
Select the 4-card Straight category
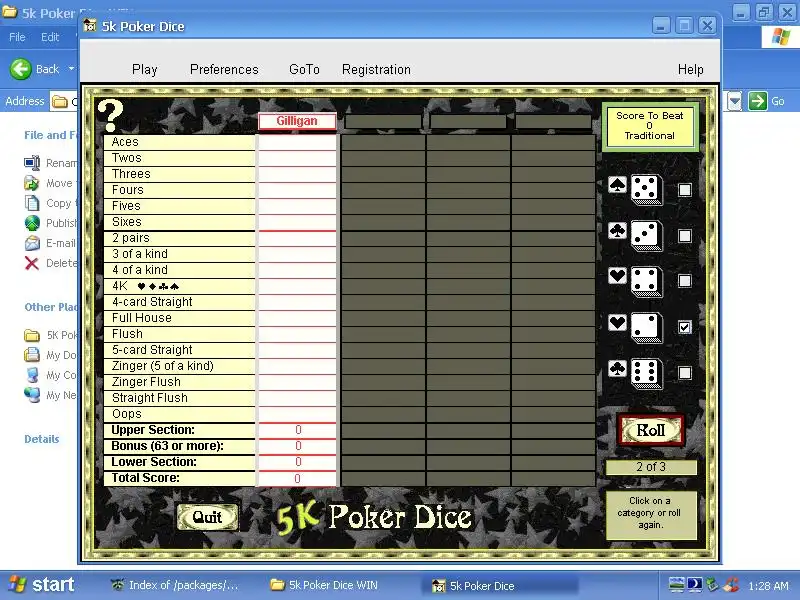pyautogui.click(x=179, y=302)
